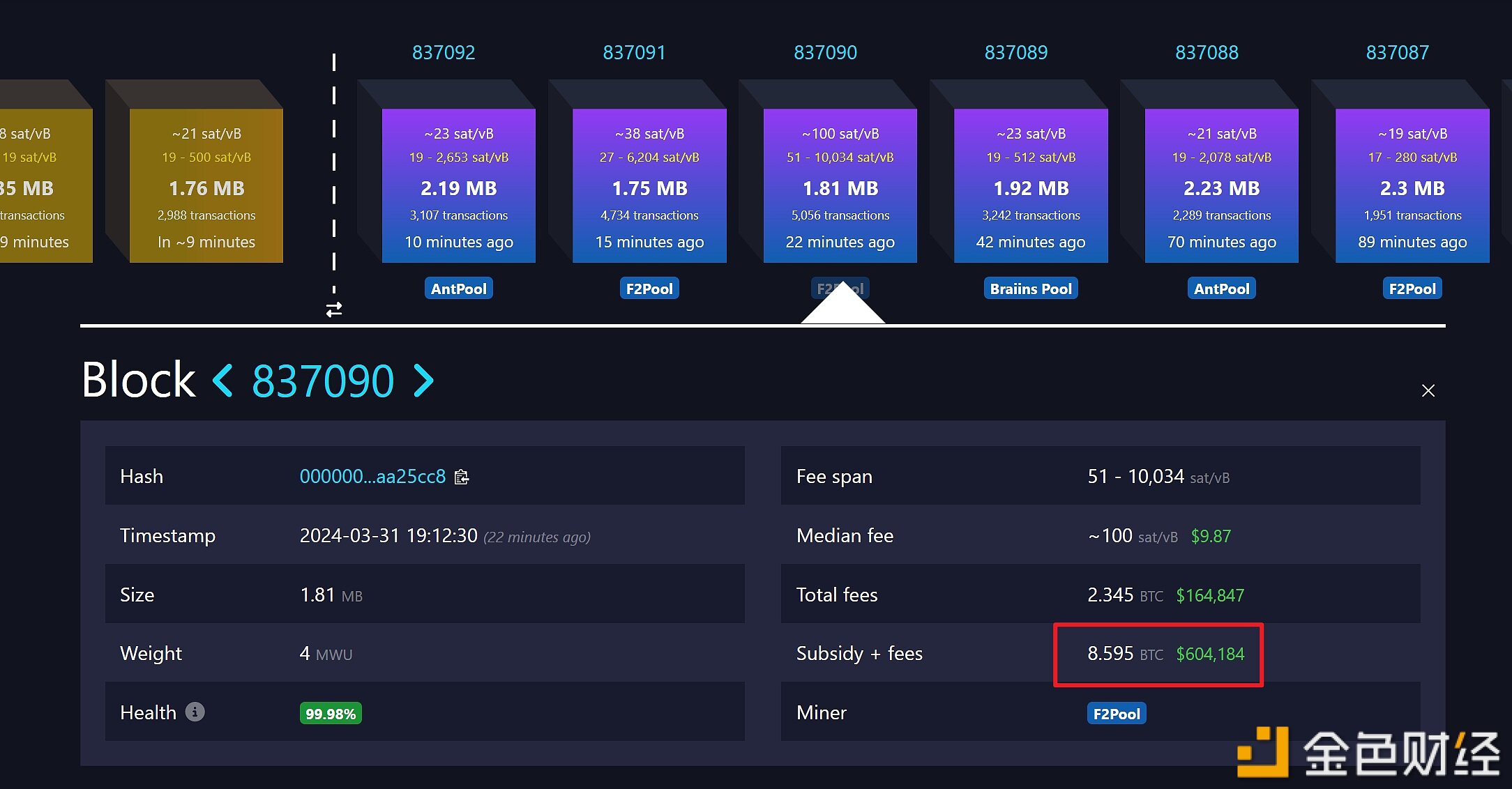
Task: Click the Braiins Pool badge under block 837089
Action: click(x=1031, y=289)
